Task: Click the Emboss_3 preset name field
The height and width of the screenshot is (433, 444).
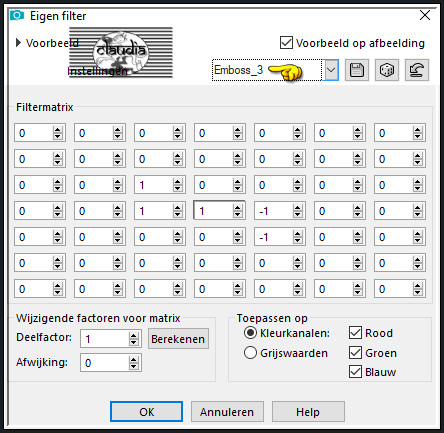Action: tap(267, 70)
